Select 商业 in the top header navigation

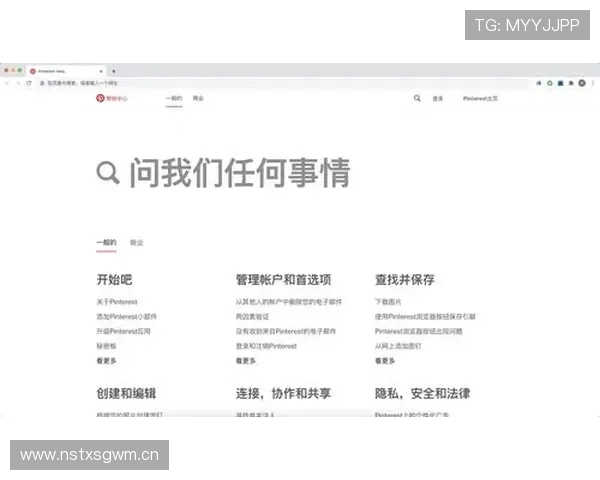[198, 98]
